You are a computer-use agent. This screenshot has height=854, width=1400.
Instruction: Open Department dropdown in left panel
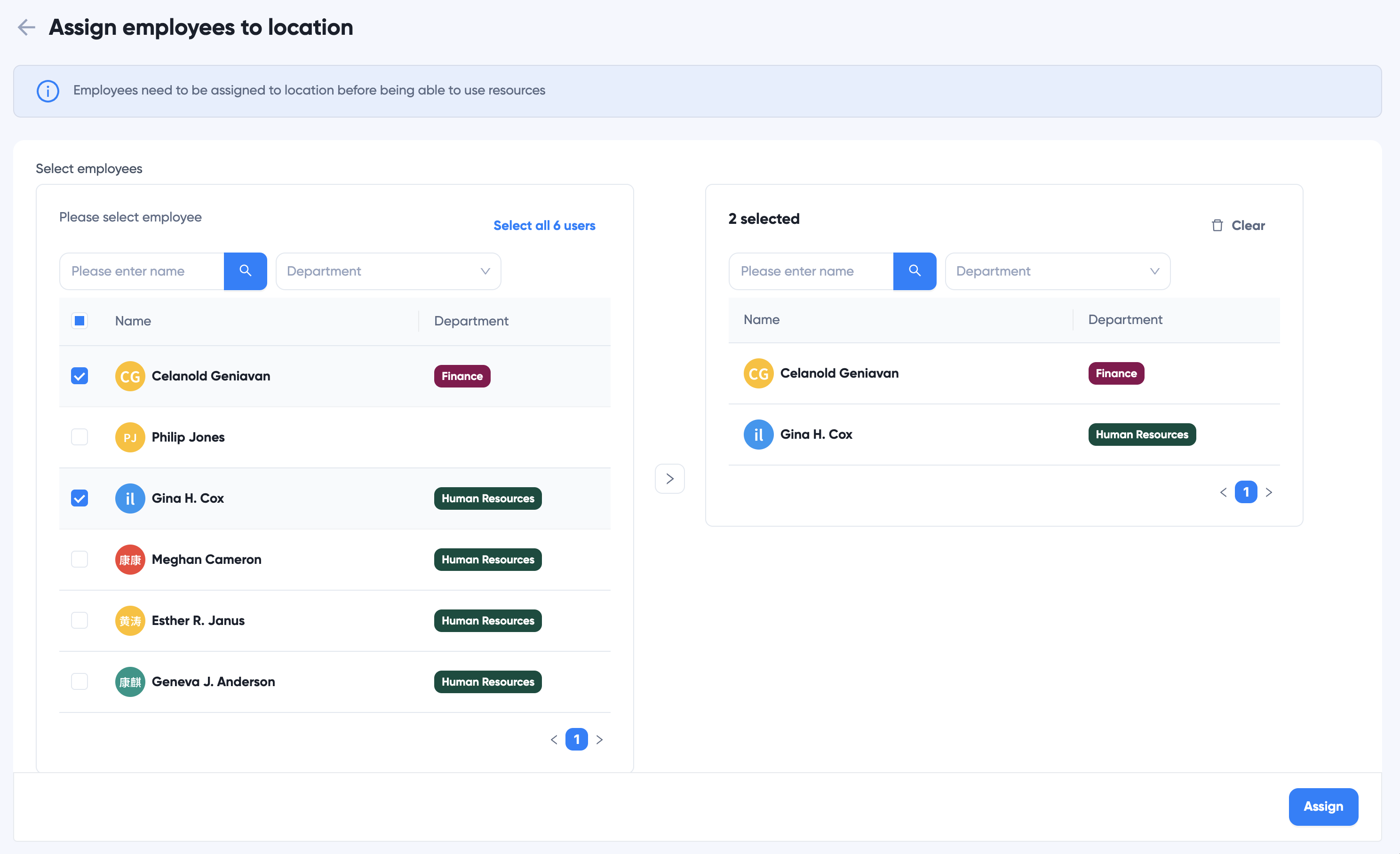coord(389,271)
